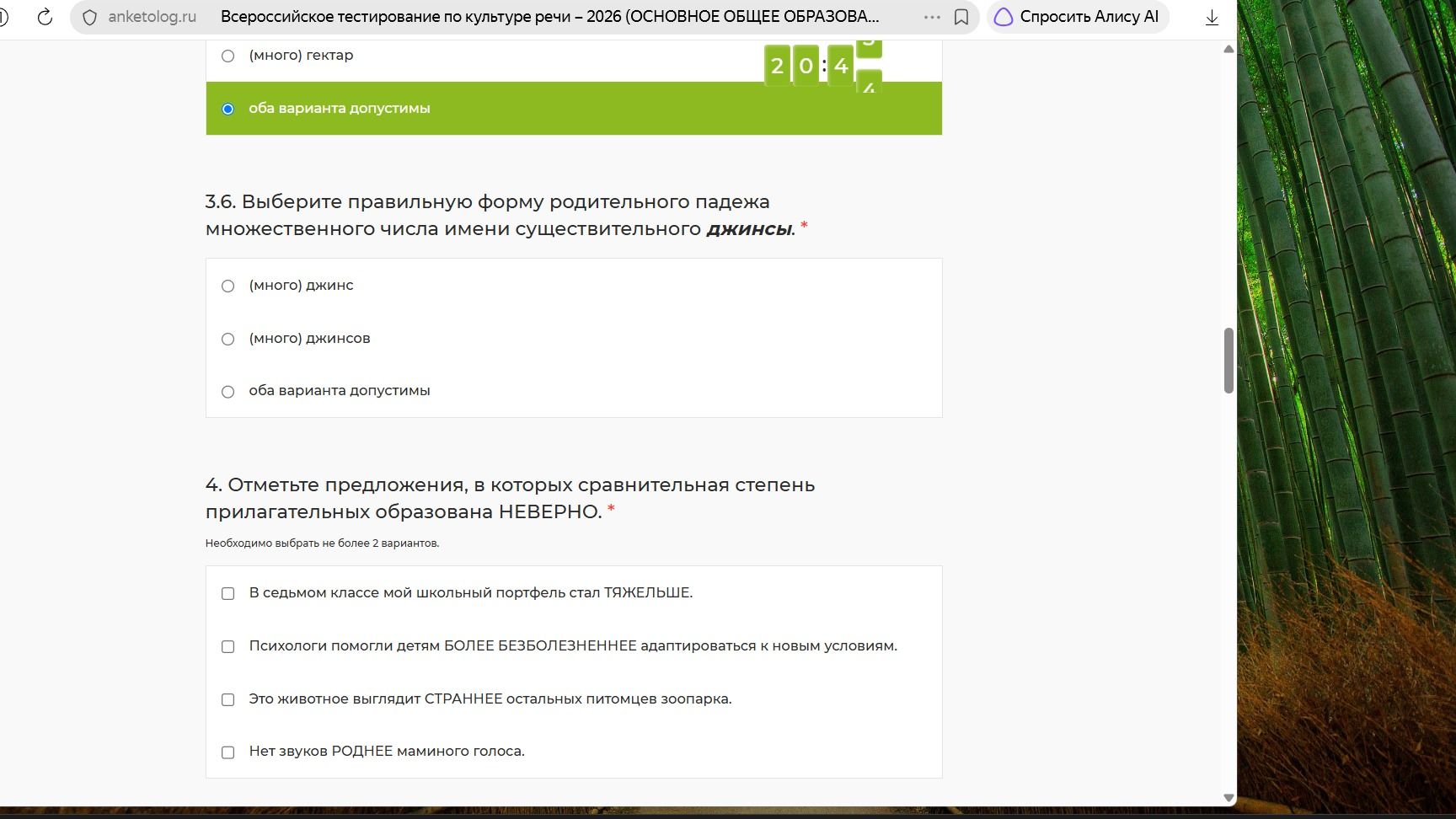Click the countdown timer display
Image resolution: width=1456 pixels, height=819 pixels.
pos(822,65)
